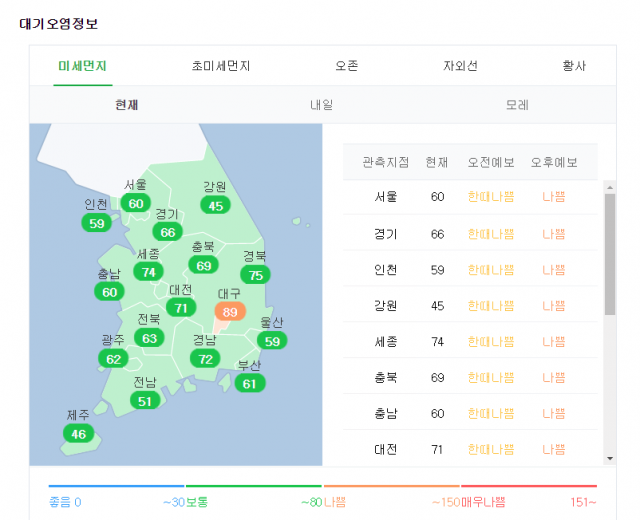Click 충북 in the table

[x=386, y=378]
